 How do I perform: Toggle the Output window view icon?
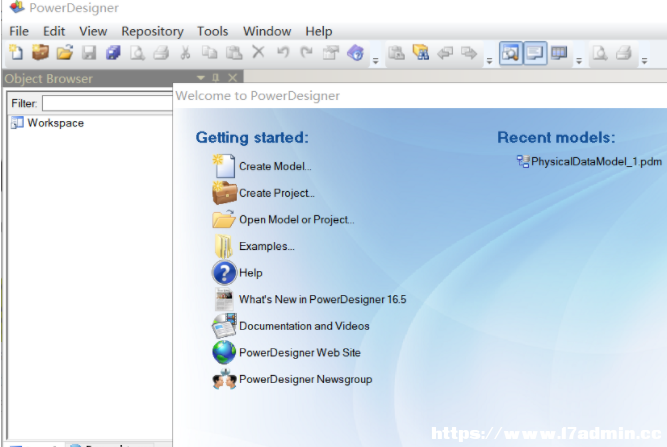[535, 53]
